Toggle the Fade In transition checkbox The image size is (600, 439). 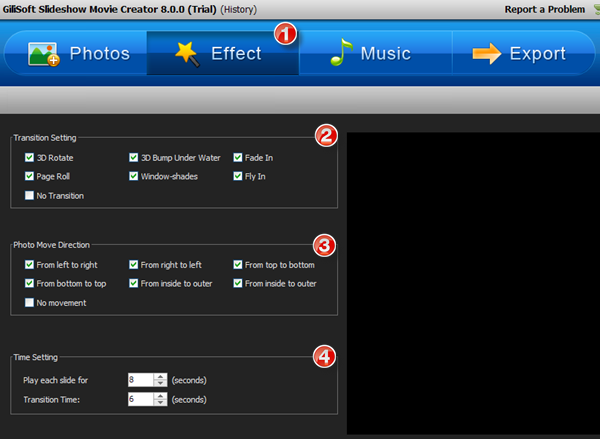(x=238, y=158)
